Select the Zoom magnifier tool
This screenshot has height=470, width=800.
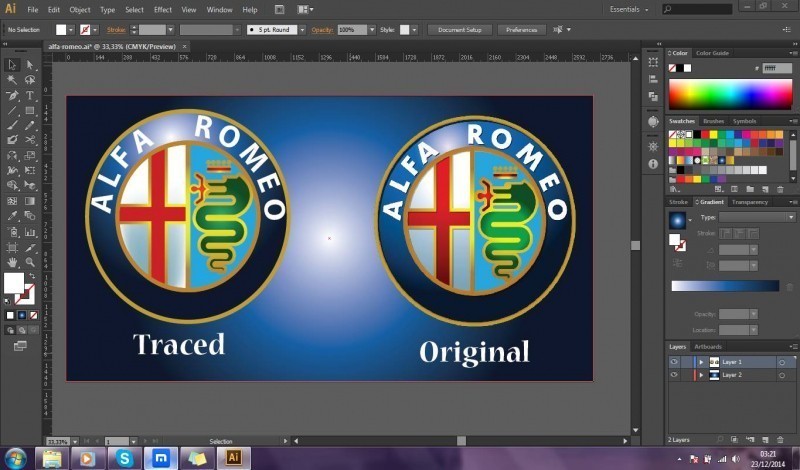tap(30, 263)
